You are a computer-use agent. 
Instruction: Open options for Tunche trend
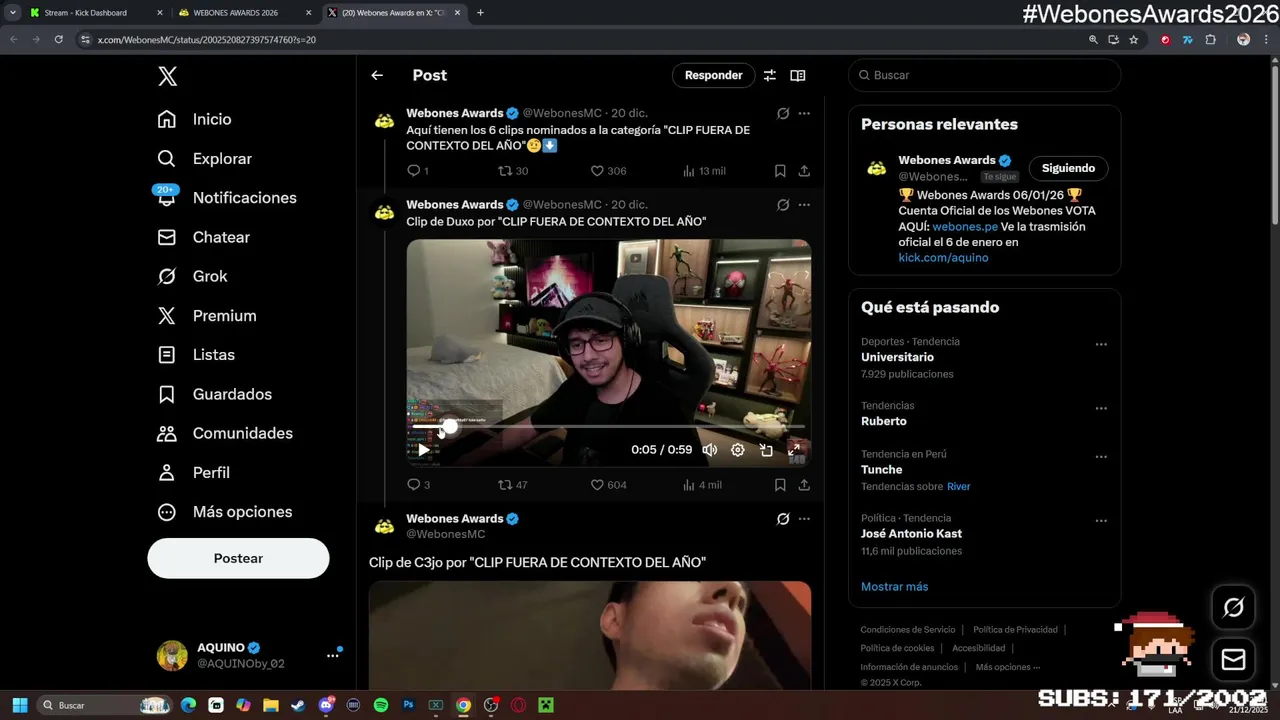tap(1101, 456)
